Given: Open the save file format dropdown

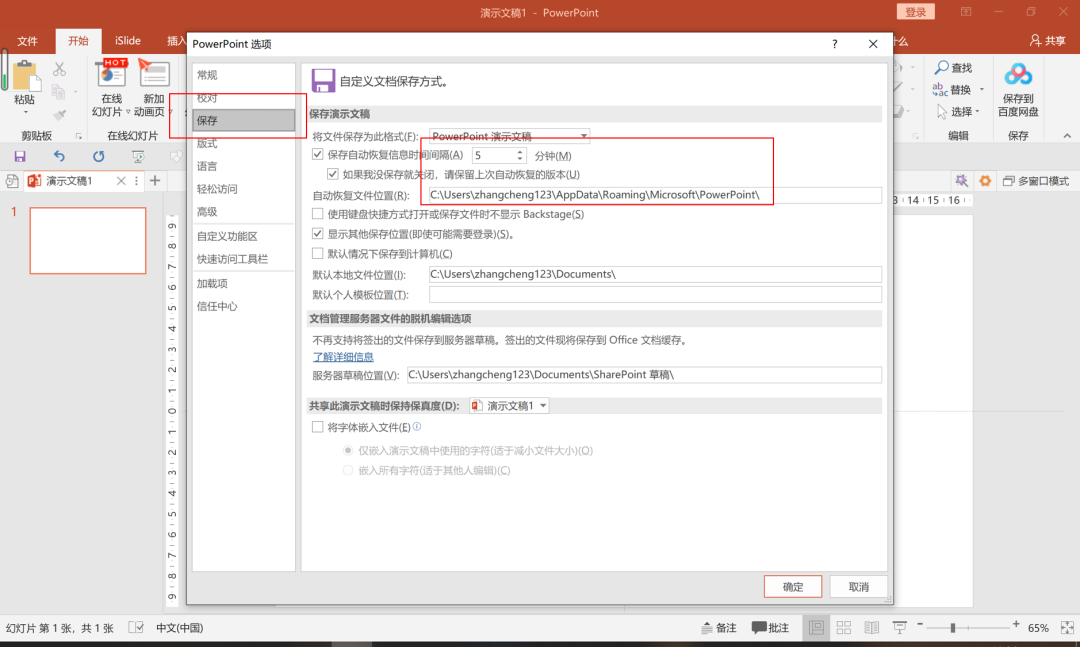Looking at the screenshot, I should point(583,136).
